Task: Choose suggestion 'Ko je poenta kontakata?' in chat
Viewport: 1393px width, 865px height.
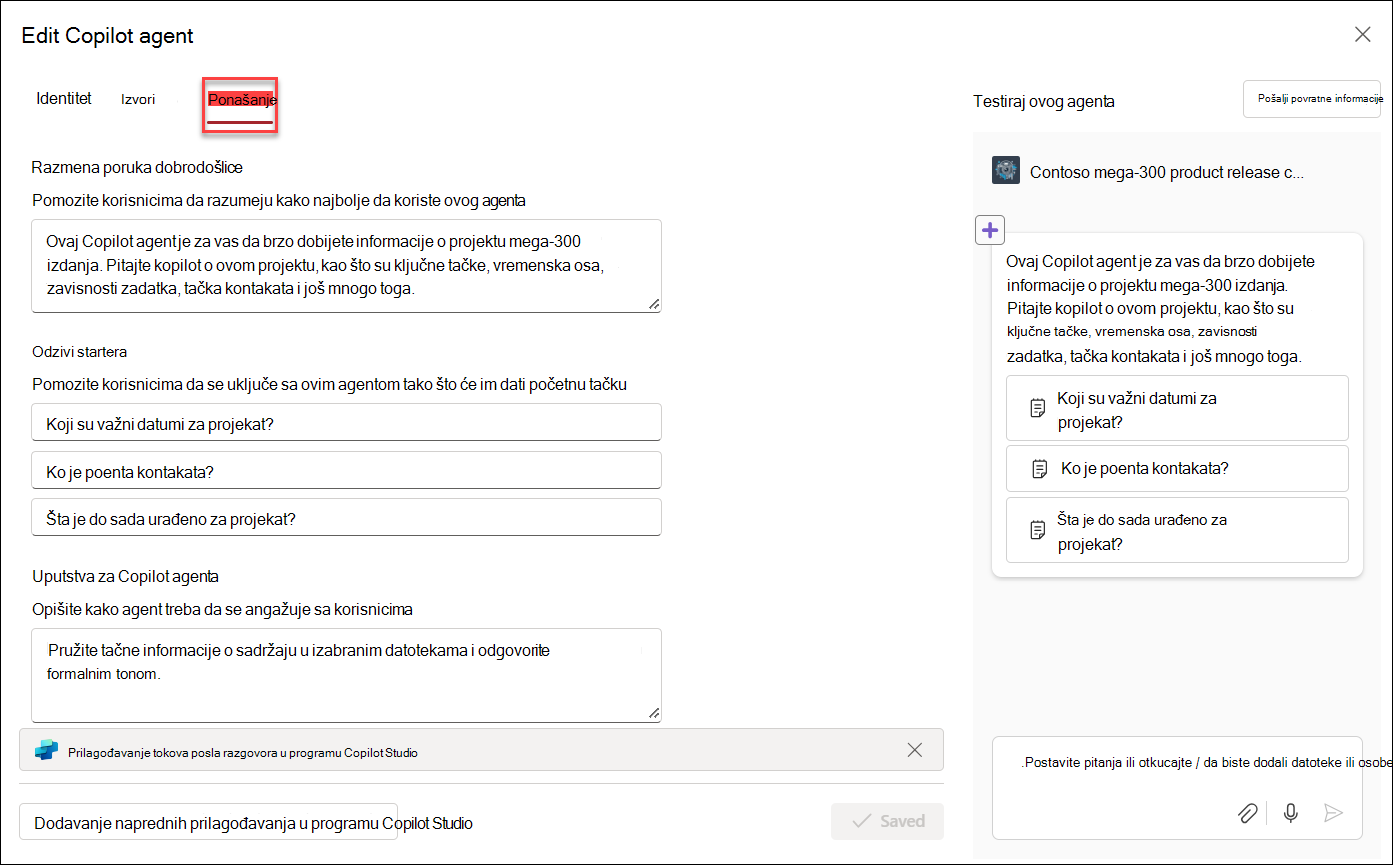Action: [x=1177, y=468]
